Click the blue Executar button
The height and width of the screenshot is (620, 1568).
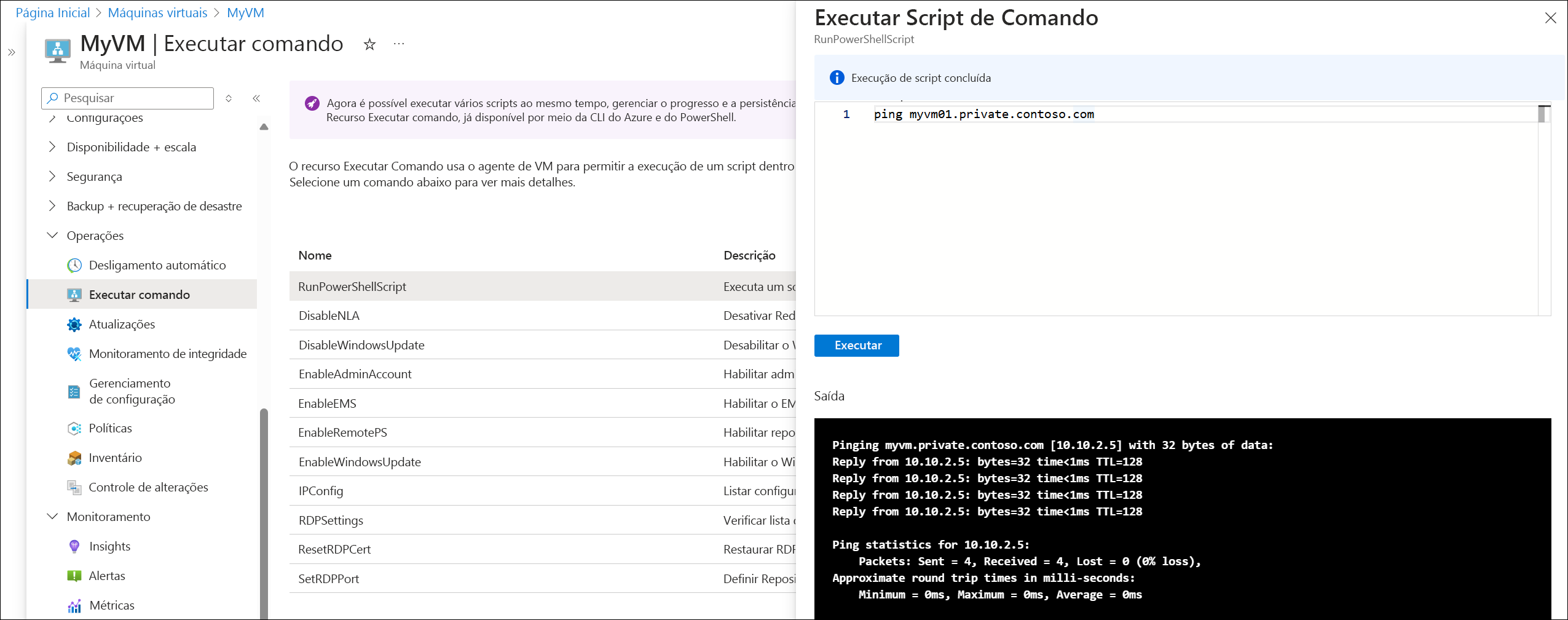pos(856,346)
